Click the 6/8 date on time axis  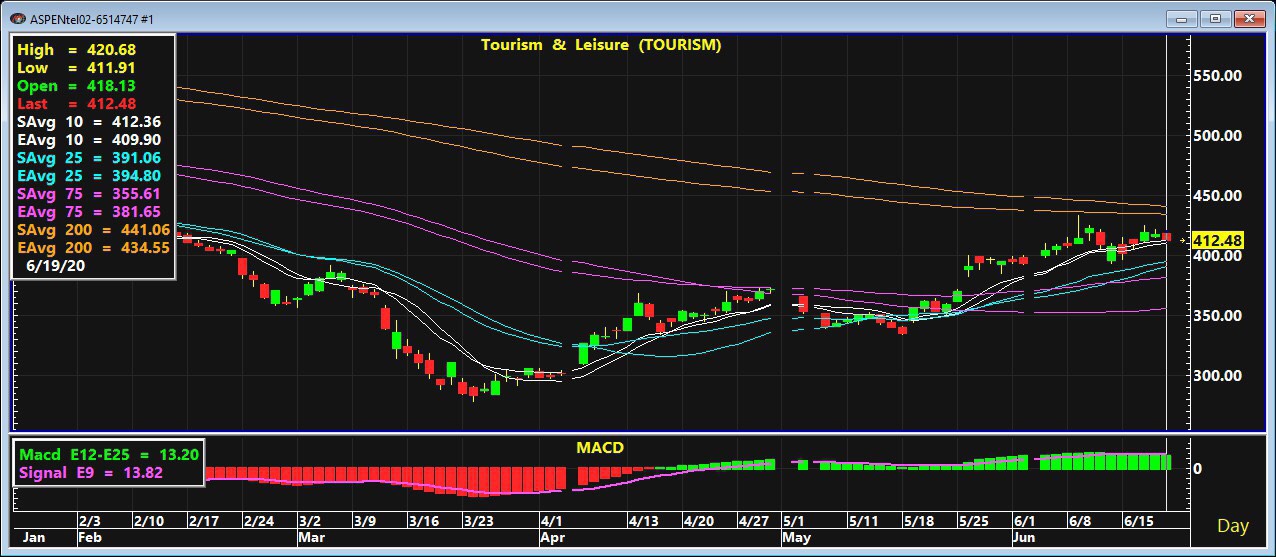click(1078, 522)
